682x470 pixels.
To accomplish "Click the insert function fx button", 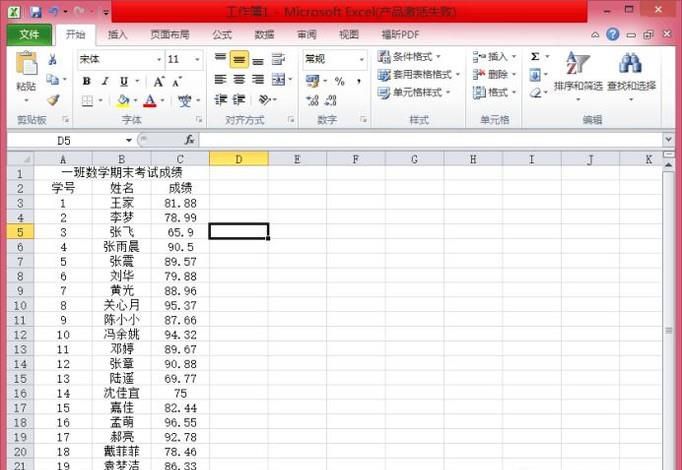I will click(189, 140).
